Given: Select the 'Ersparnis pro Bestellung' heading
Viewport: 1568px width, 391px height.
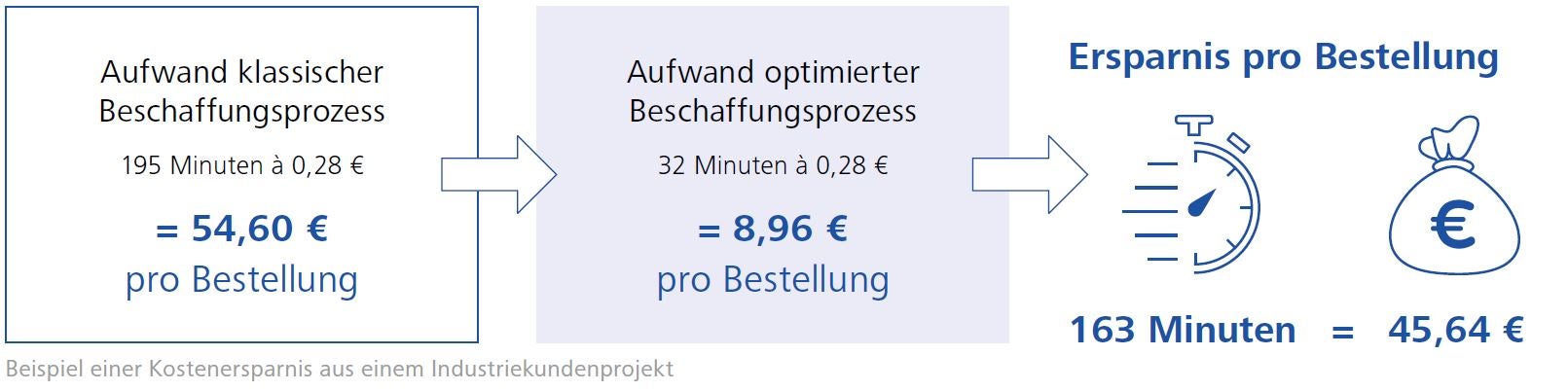Looking at the screenshot, I should point(1283,56).
